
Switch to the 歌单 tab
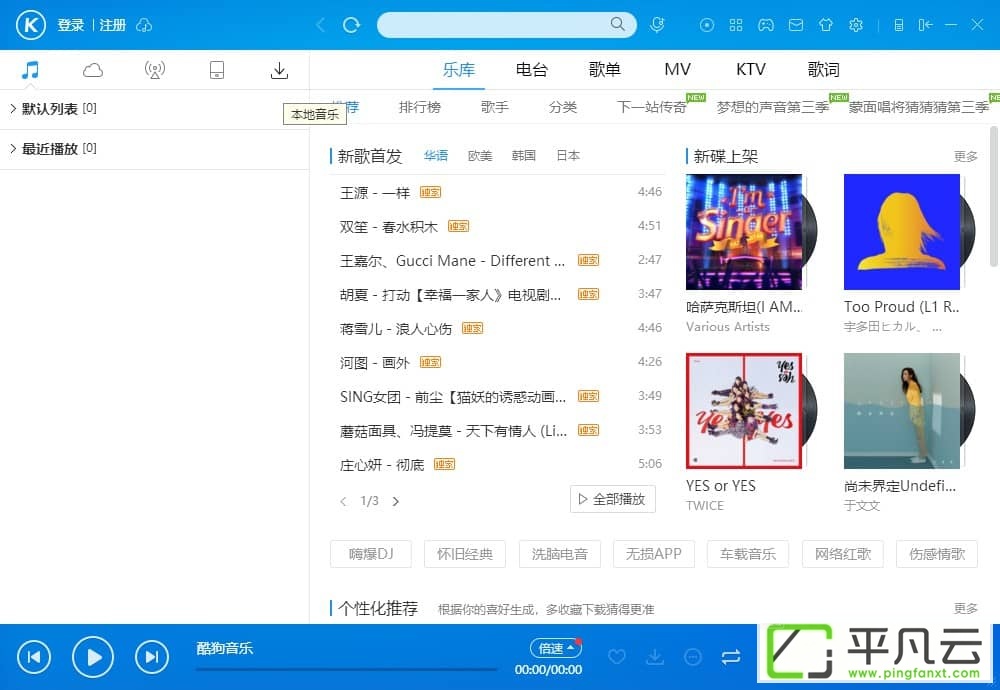[x=604, y=70]
